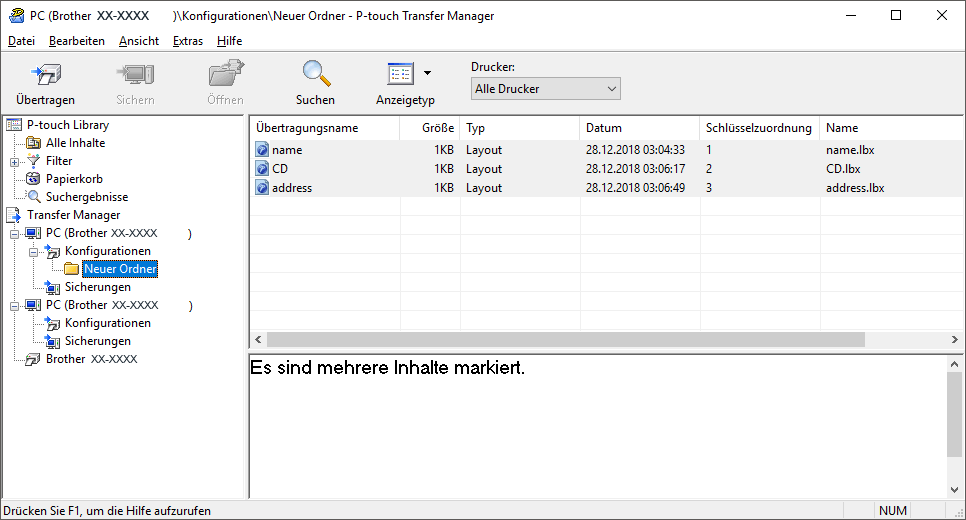Click the 'address' layout file icon
The width and height of the screenshot is (966, 520).
(262, 188)
